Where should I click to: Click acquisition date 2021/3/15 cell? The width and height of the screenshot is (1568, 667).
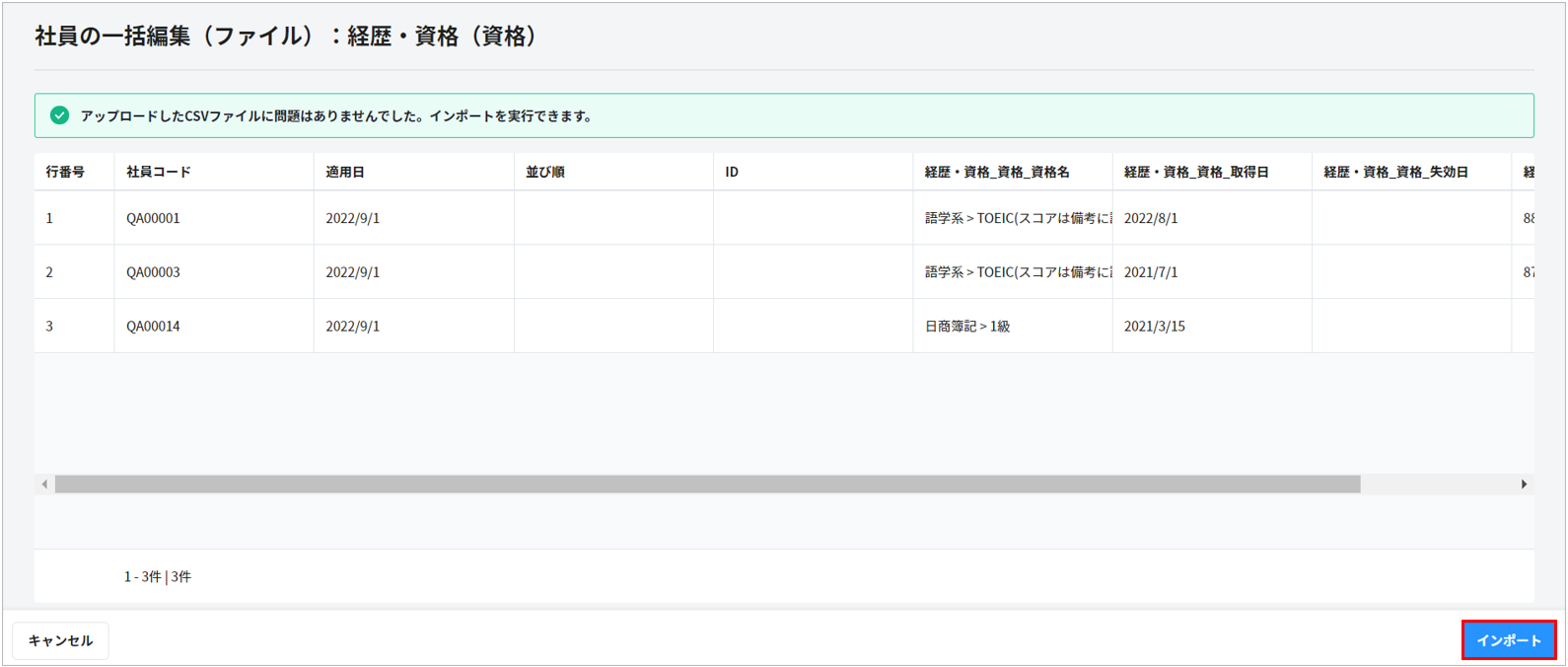(1155, 327)
